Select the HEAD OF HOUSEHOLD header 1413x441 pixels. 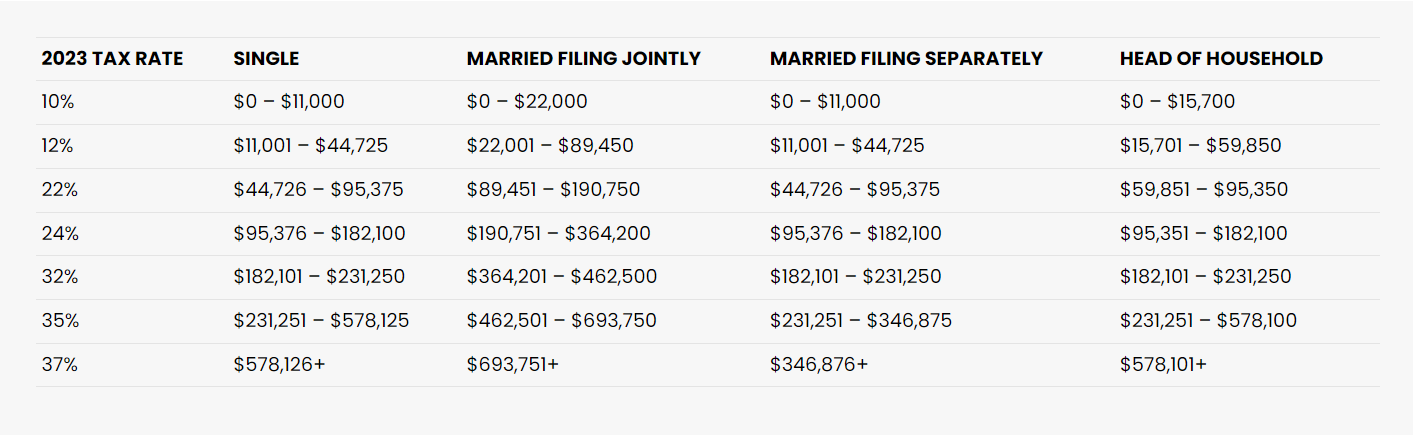tap(1221, 59)
